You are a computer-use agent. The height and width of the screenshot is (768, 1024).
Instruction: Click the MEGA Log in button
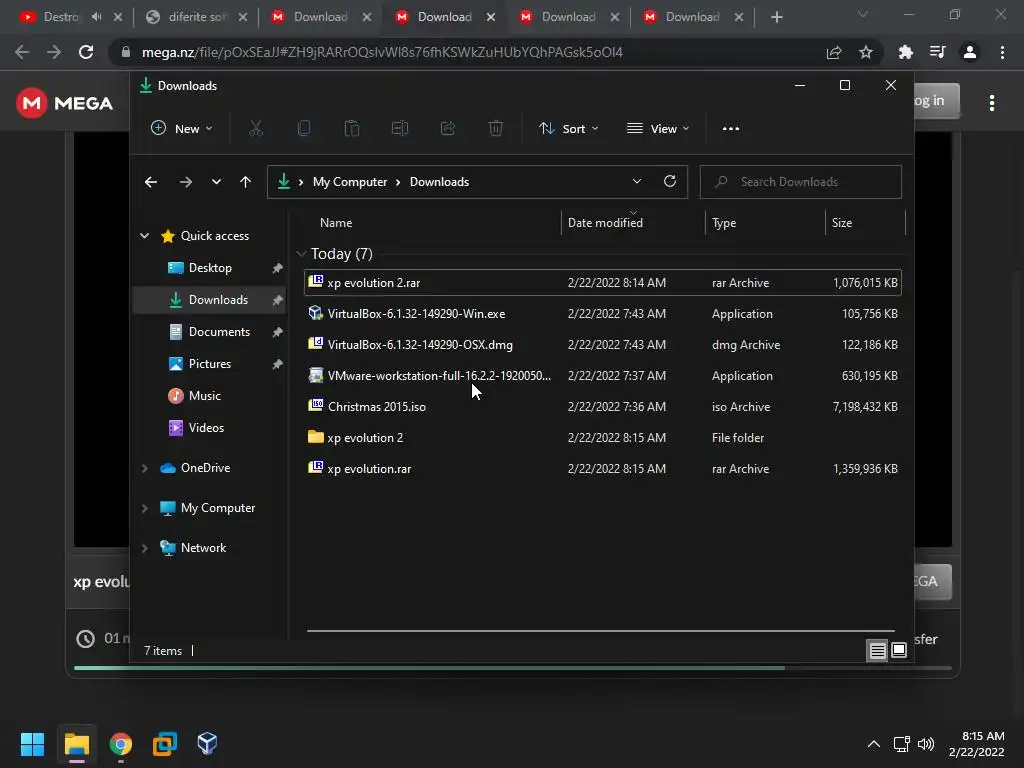click(937, 101)
